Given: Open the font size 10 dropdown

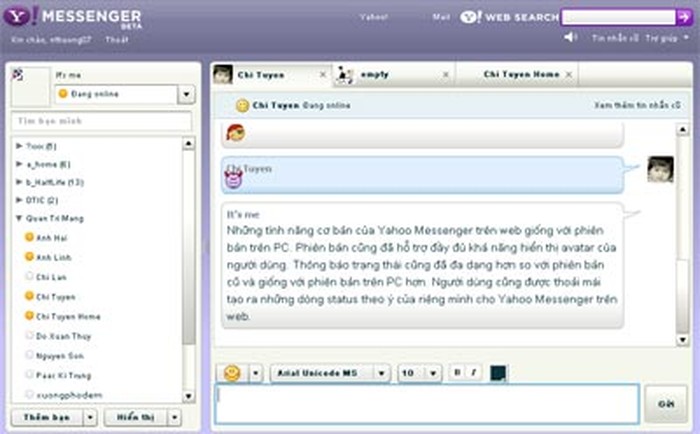Looking at the screenshot, I should (x=419, y=373).
